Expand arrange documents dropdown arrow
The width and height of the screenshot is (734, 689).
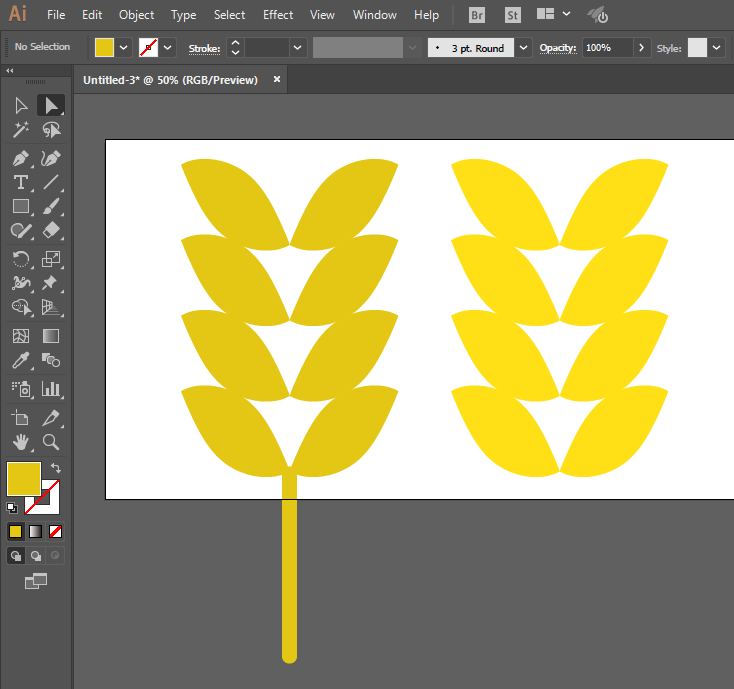point(566,14)
